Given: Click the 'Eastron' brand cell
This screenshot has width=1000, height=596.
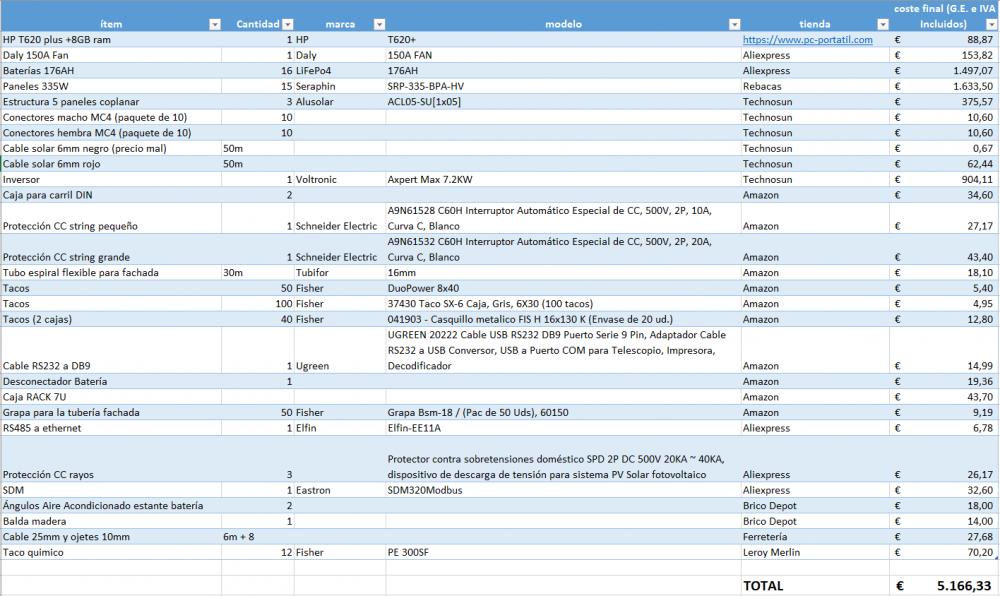Looking at the screenshot, I should (340, 490).
